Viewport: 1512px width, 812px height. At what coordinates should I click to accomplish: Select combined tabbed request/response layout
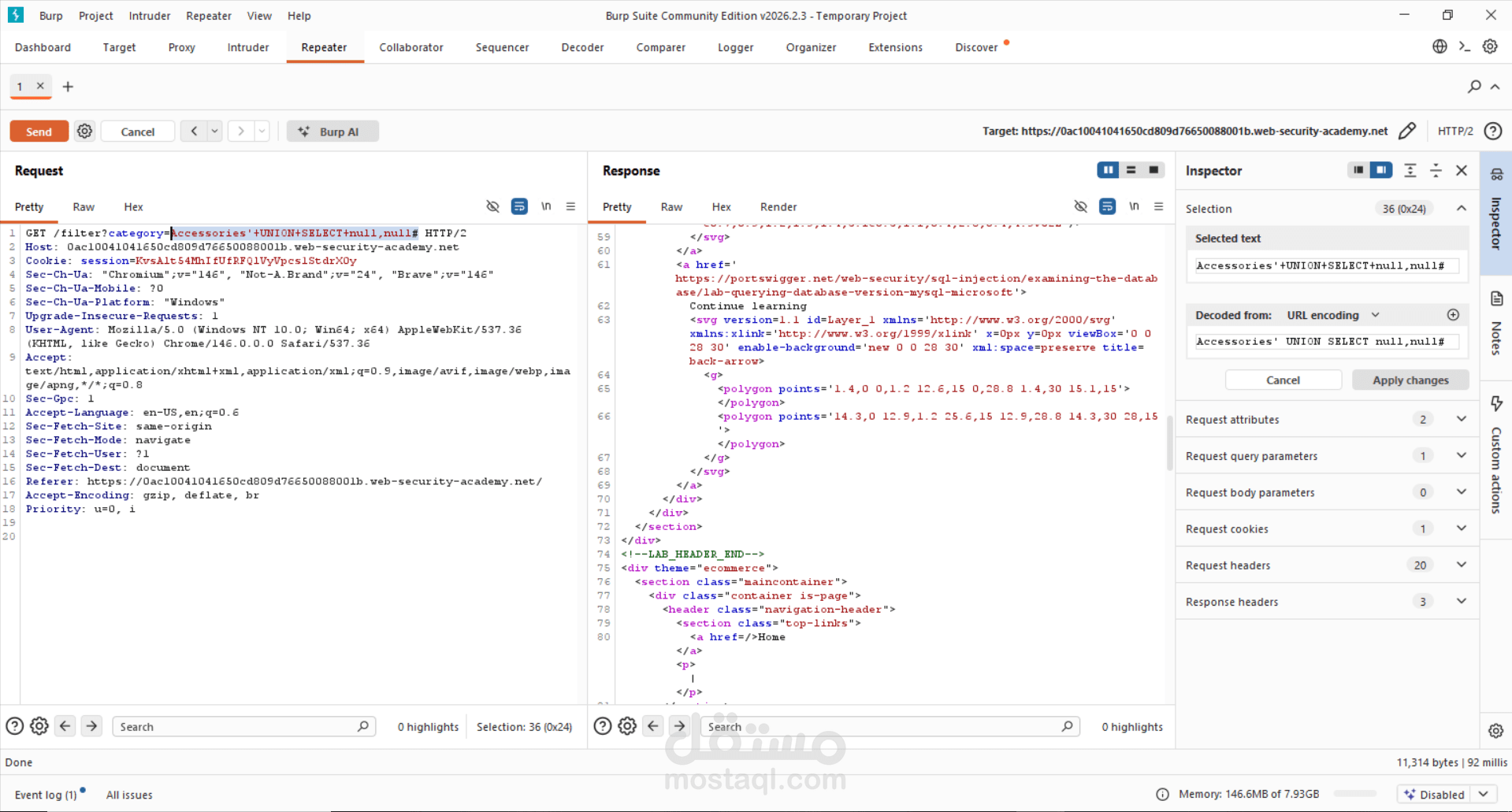(1154, 170)
